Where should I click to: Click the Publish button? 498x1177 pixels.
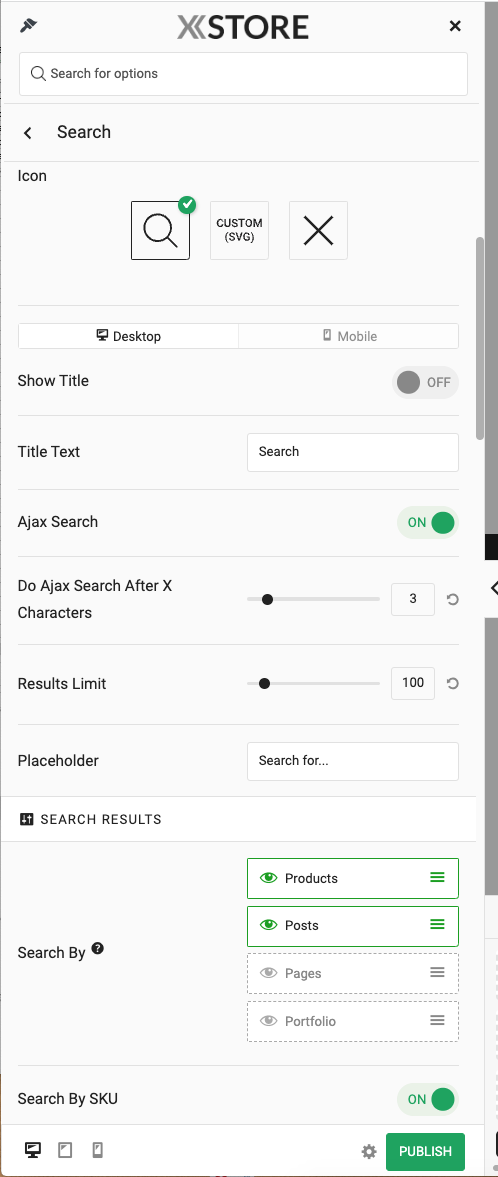425,1151
